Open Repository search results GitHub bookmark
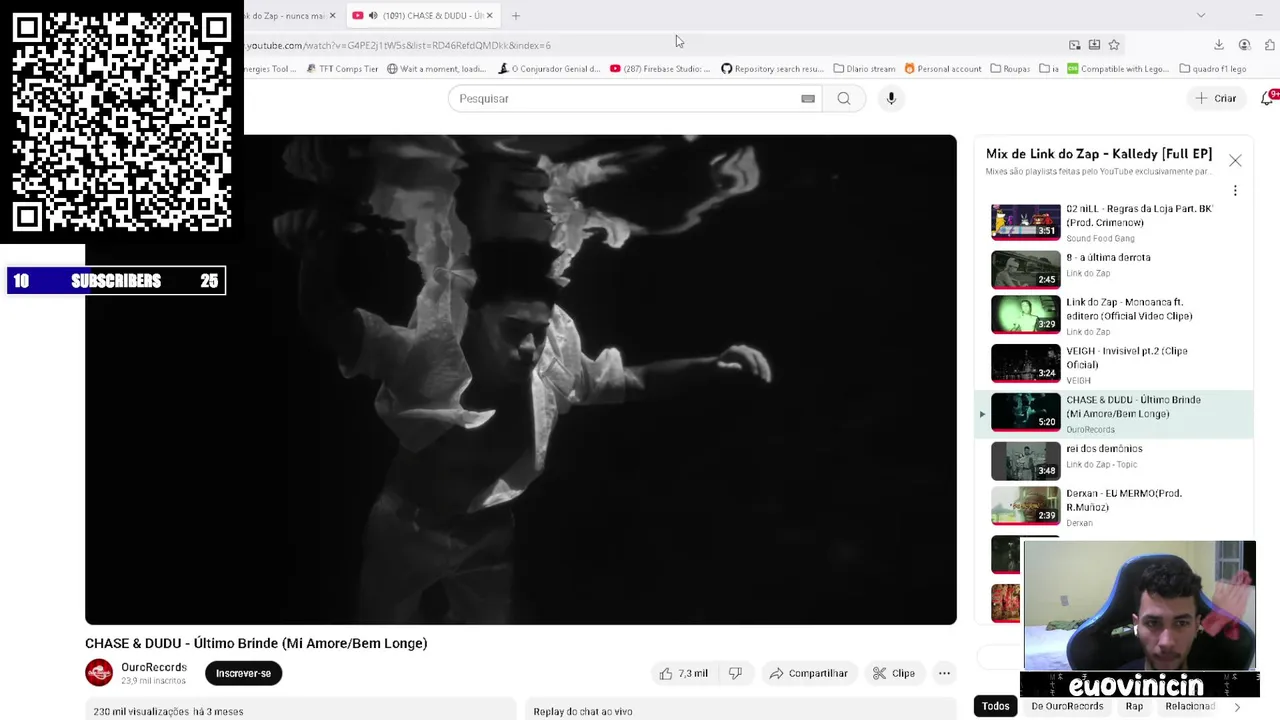1280x720 pixels. point(772,69)
